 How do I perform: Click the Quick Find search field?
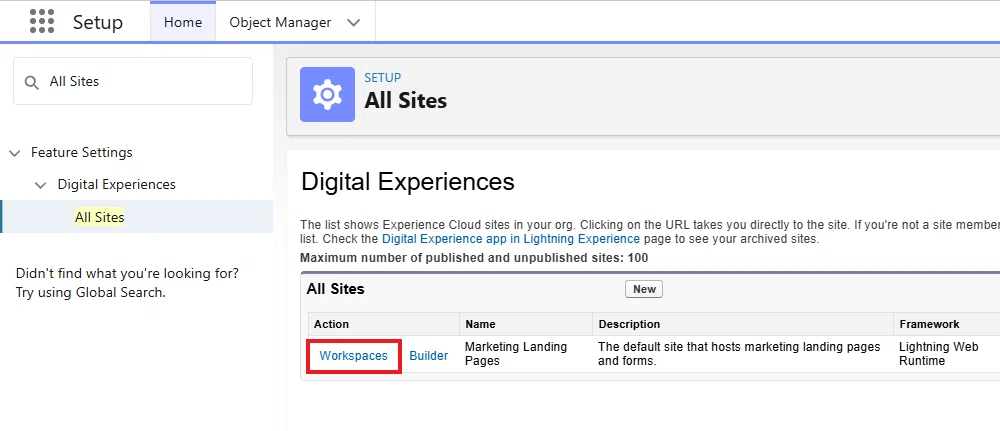tap(133, 81)
